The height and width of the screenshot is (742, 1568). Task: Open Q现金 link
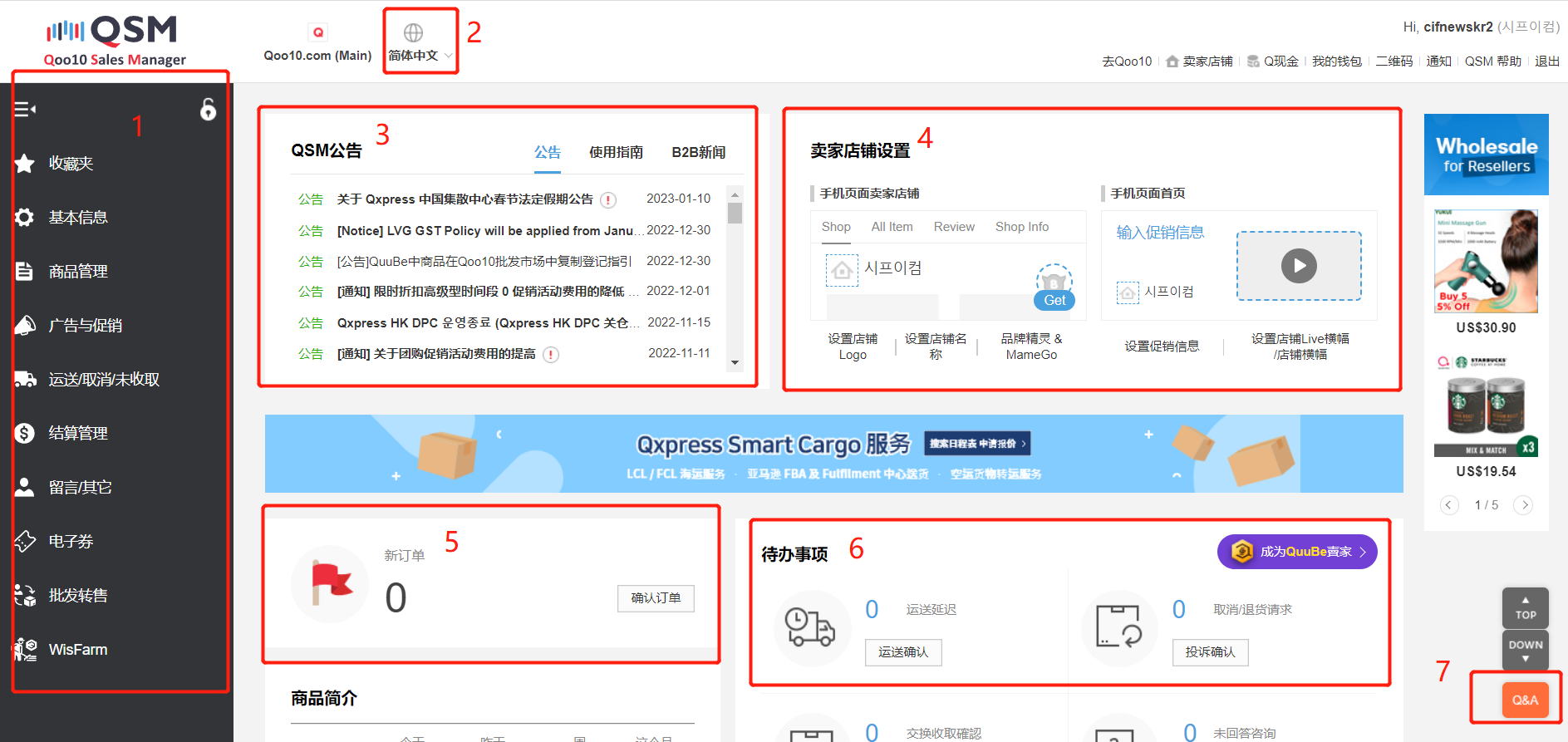pyautogui.click(x=1272, y=61)
